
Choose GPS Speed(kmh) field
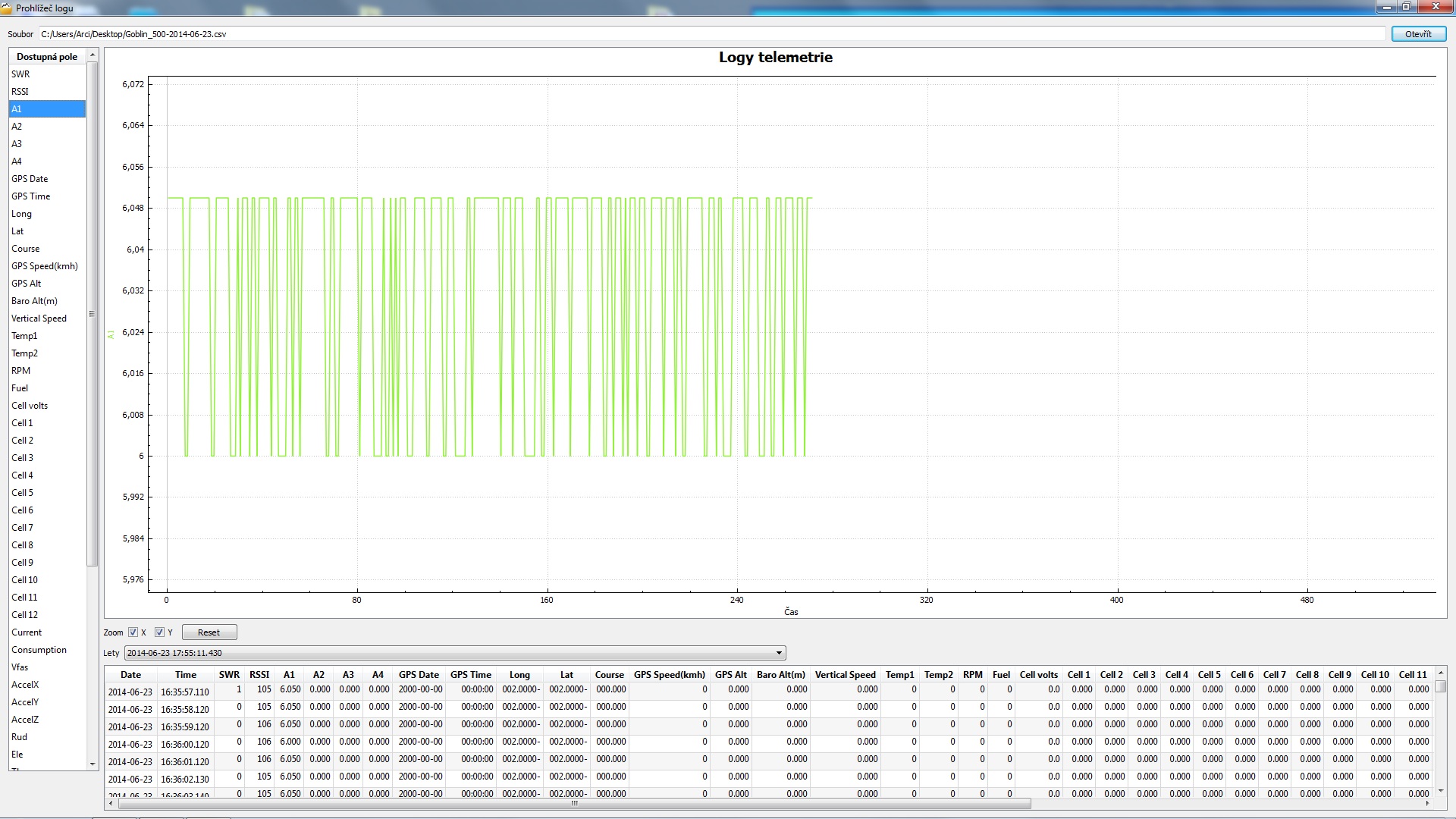click(44, 266)
